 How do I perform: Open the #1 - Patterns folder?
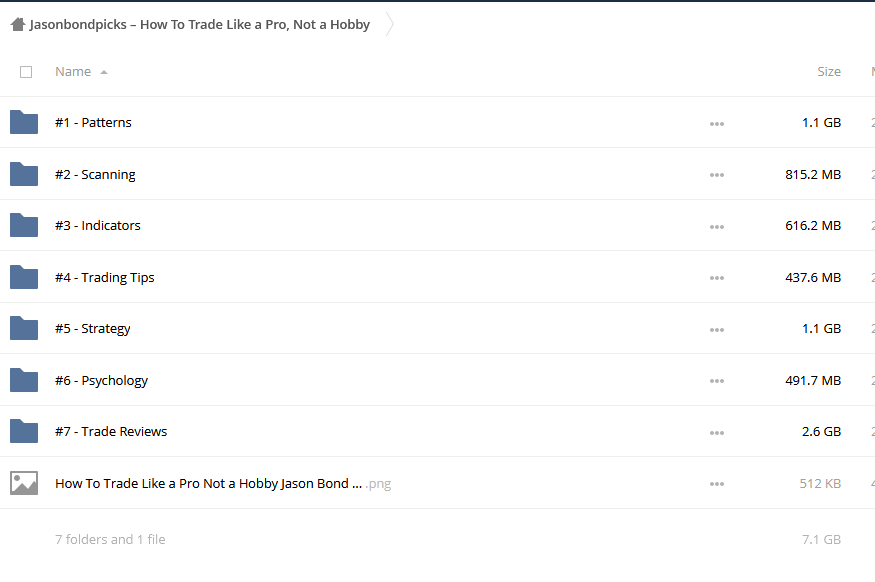click(93, 122)
